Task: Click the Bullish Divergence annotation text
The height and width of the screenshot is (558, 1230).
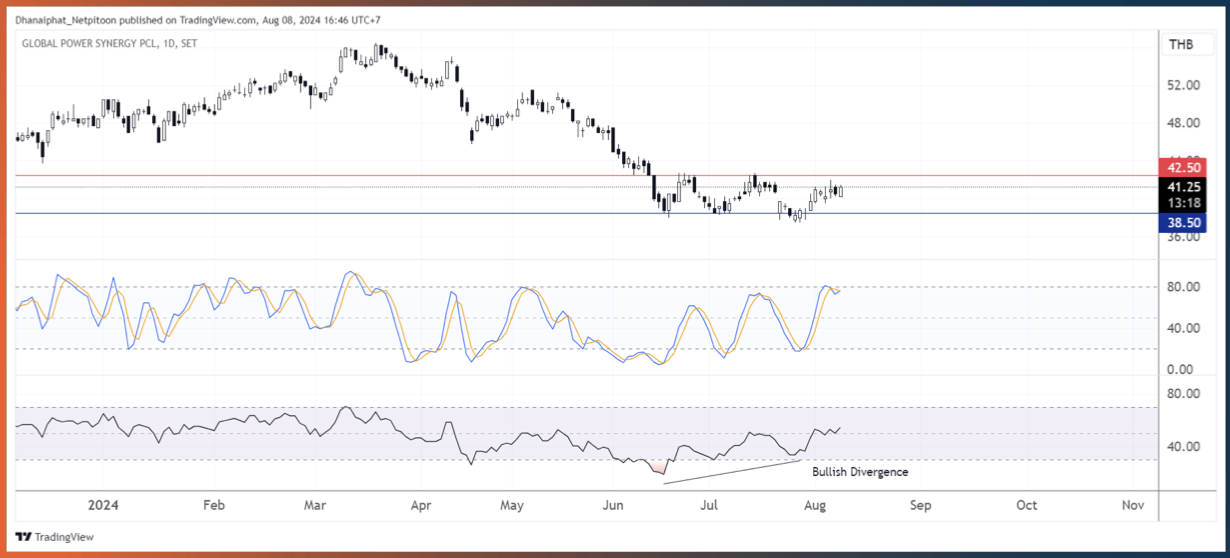Action: tap(860, 472)
